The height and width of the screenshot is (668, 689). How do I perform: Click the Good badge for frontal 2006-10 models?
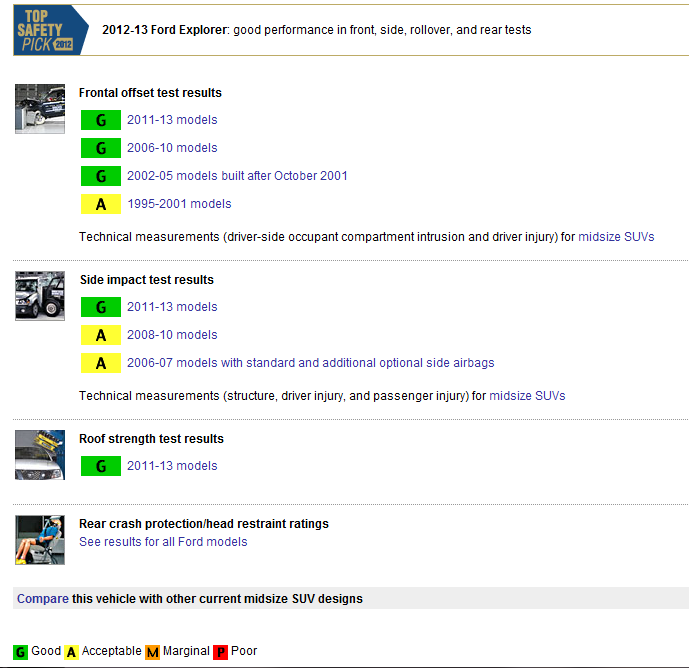[x=101, y=148]
